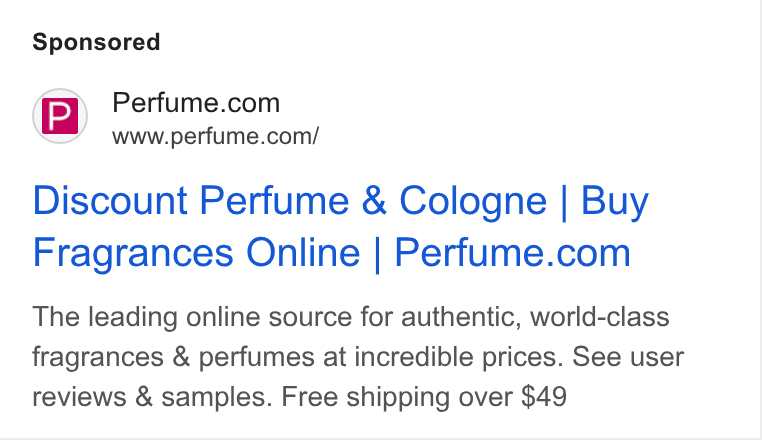The width and height of the screenshot is (762, 440).
Task: Click the www.perfume.com/ display URL
Action: (x=215, y=136)
